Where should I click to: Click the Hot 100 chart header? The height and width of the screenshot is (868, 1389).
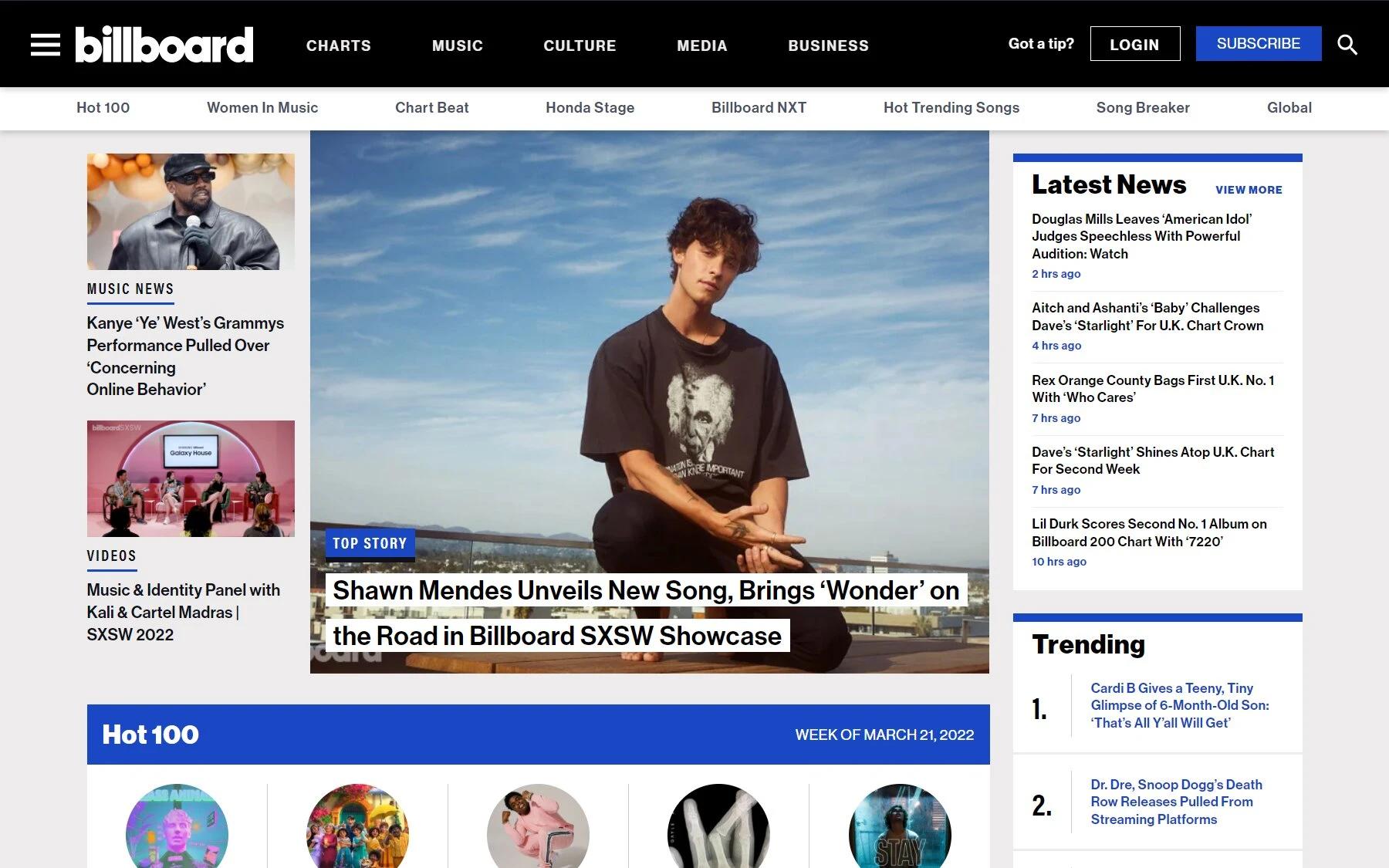(150, 735)
